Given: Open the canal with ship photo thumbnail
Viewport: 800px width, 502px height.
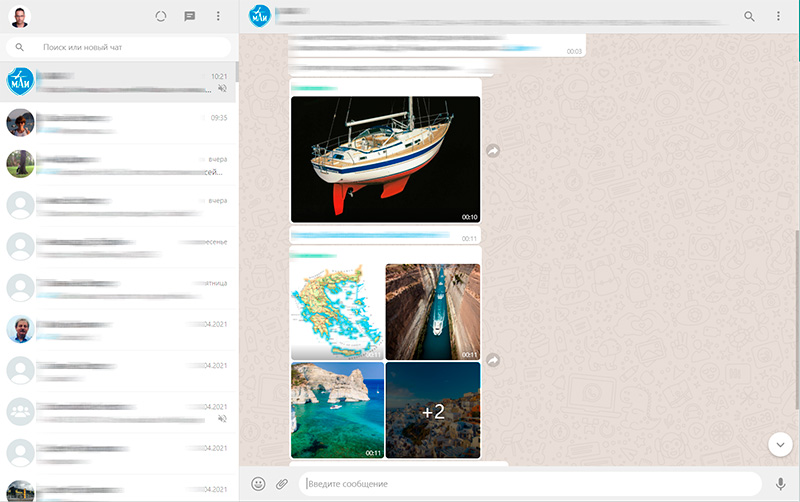Looking at the screenshot, I should (432, 311).
